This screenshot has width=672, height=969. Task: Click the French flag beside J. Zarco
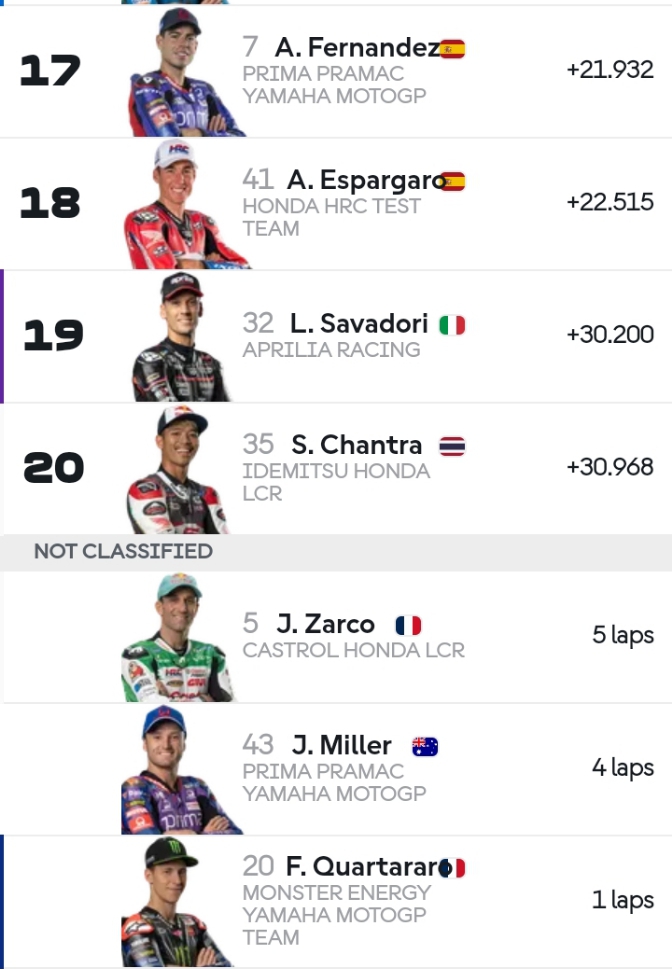coord(408,626)
